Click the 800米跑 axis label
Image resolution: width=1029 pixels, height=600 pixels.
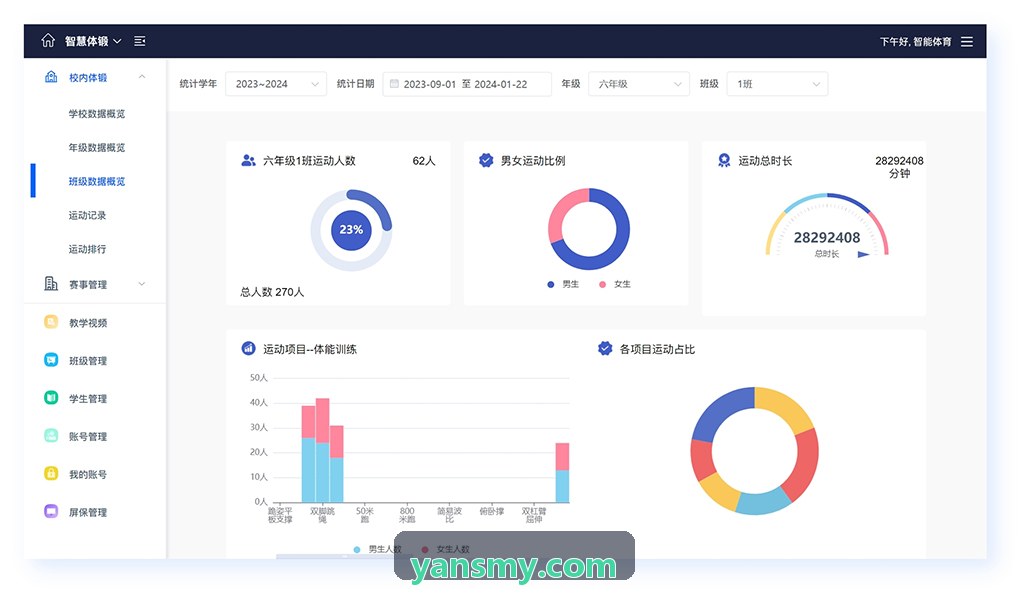(407, 515)
